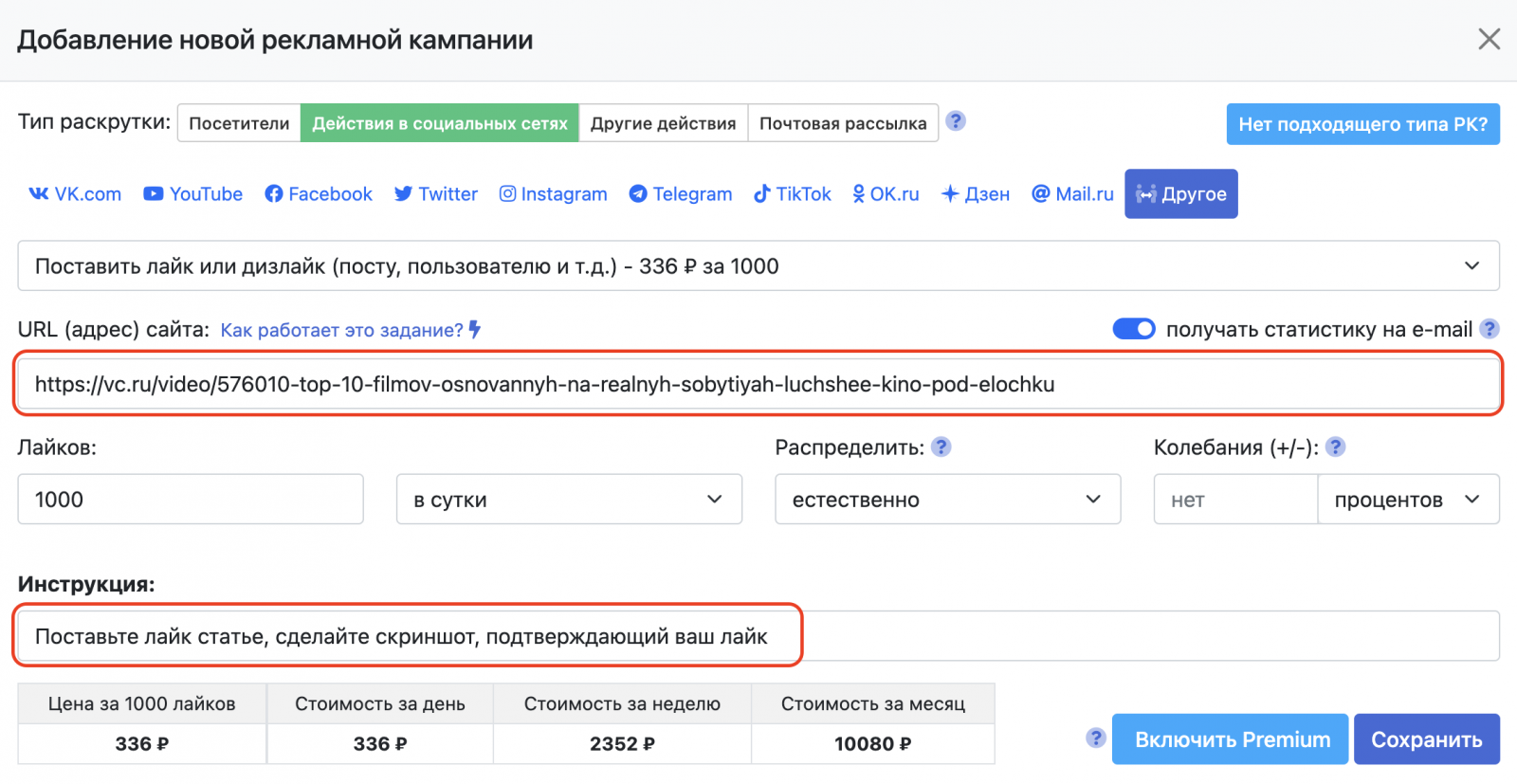
Task: Toggle e-mail statistics switch
Action: [x=1133, y=329]
